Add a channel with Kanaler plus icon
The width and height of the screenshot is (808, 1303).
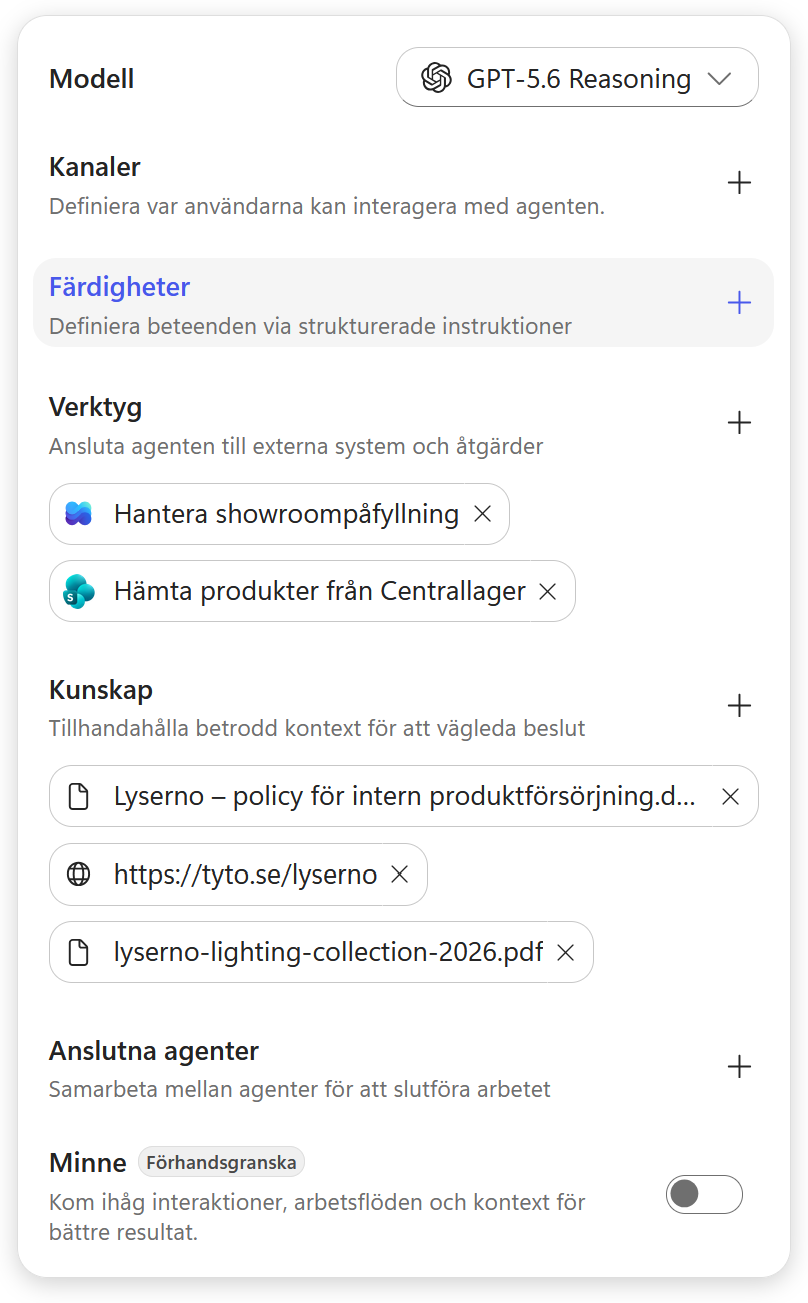pyautogui.click(x=739, y=183)
